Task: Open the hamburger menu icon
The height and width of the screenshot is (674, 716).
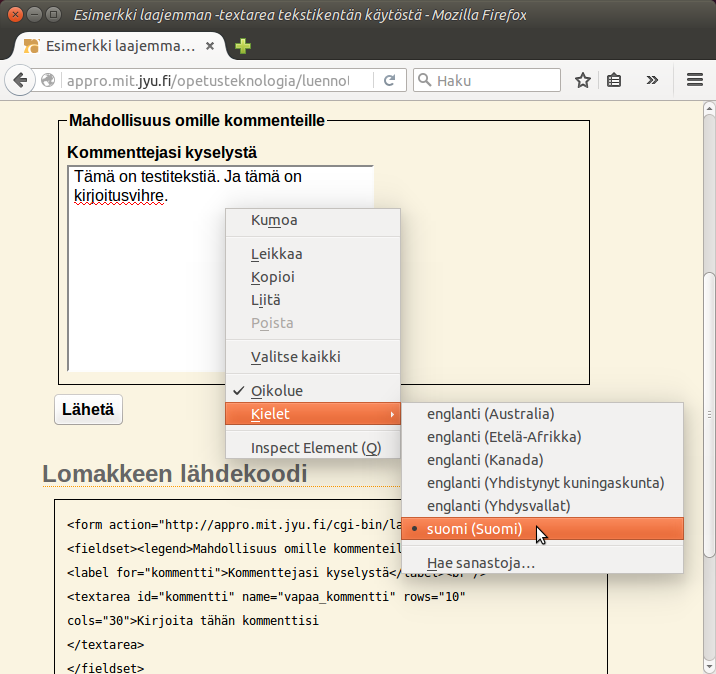Action: (695, 81)
